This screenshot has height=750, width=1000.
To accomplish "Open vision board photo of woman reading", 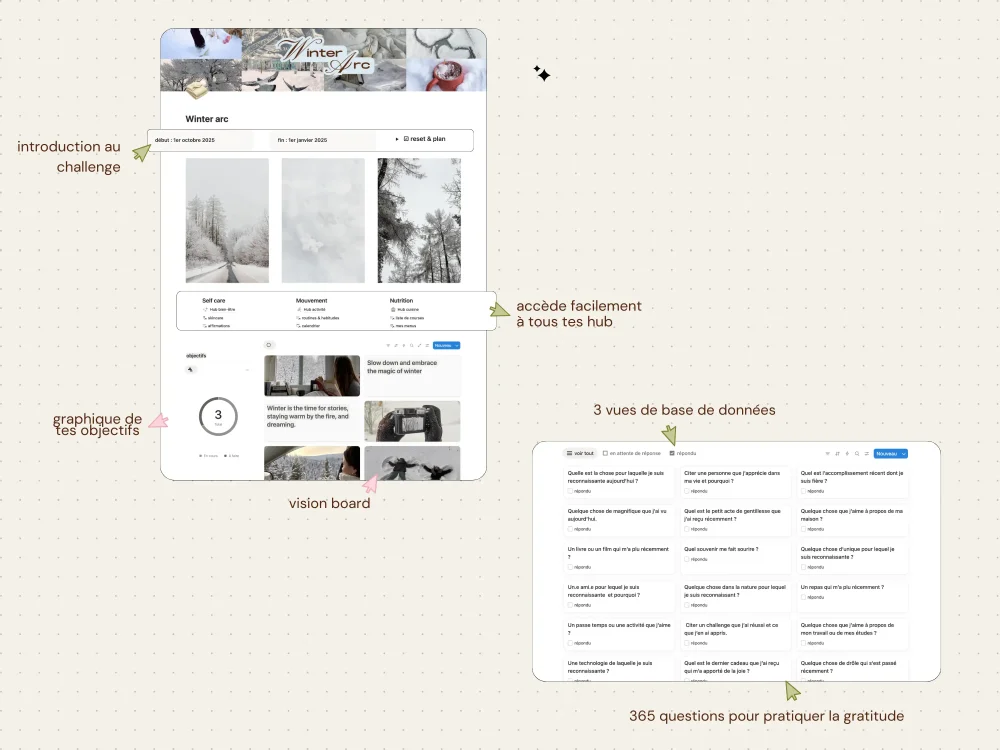I will point(312,376).
